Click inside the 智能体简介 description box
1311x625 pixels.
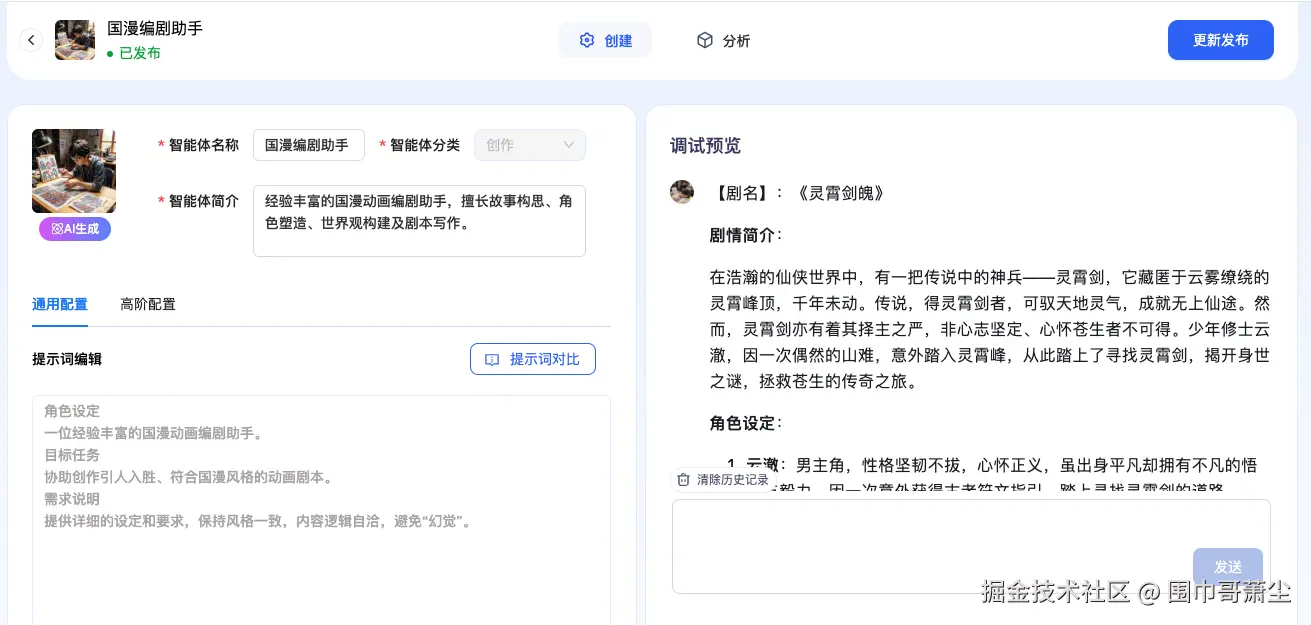[x=419, y=219]
